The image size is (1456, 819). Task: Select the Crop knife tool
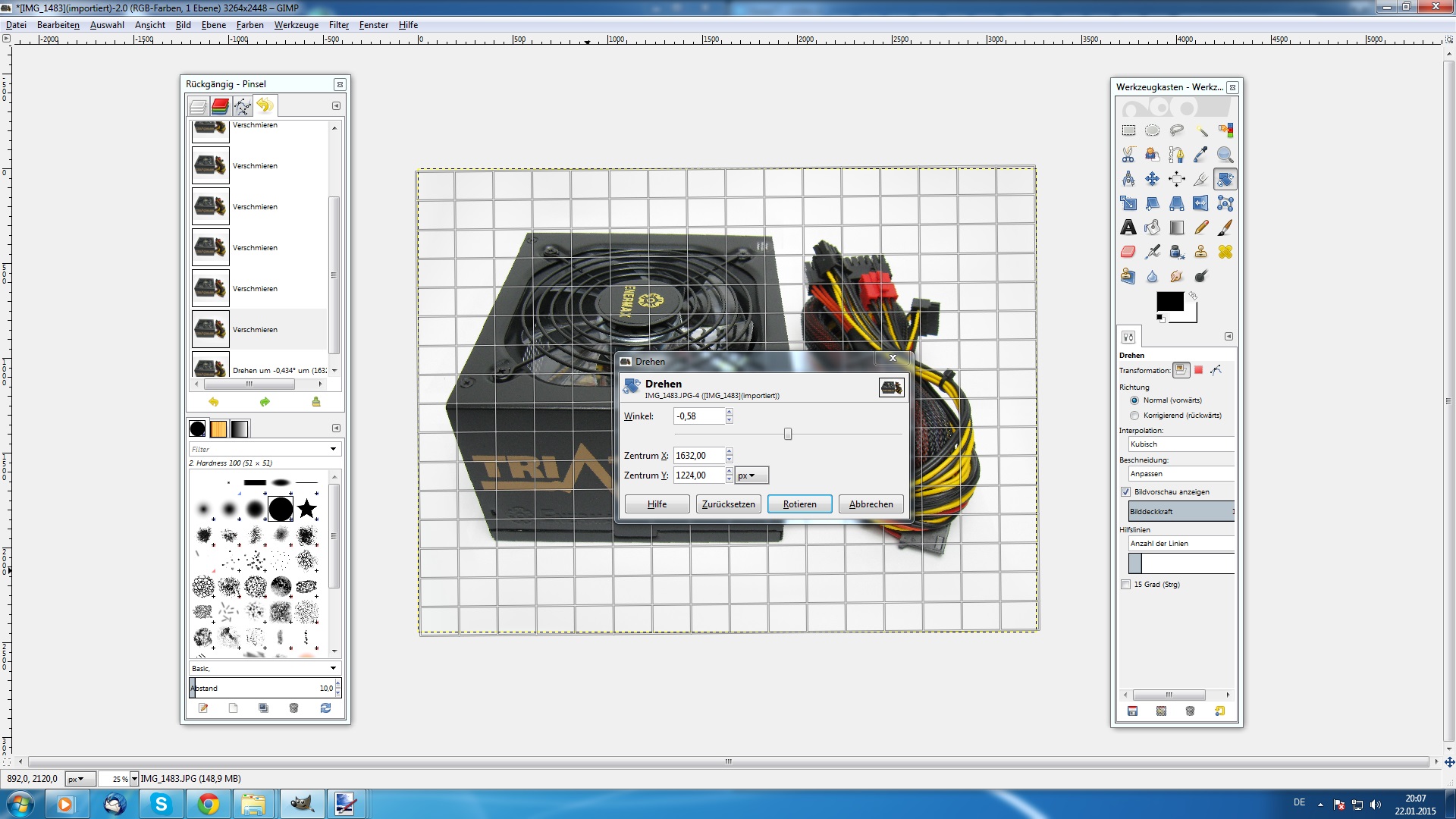point(1201,179)
